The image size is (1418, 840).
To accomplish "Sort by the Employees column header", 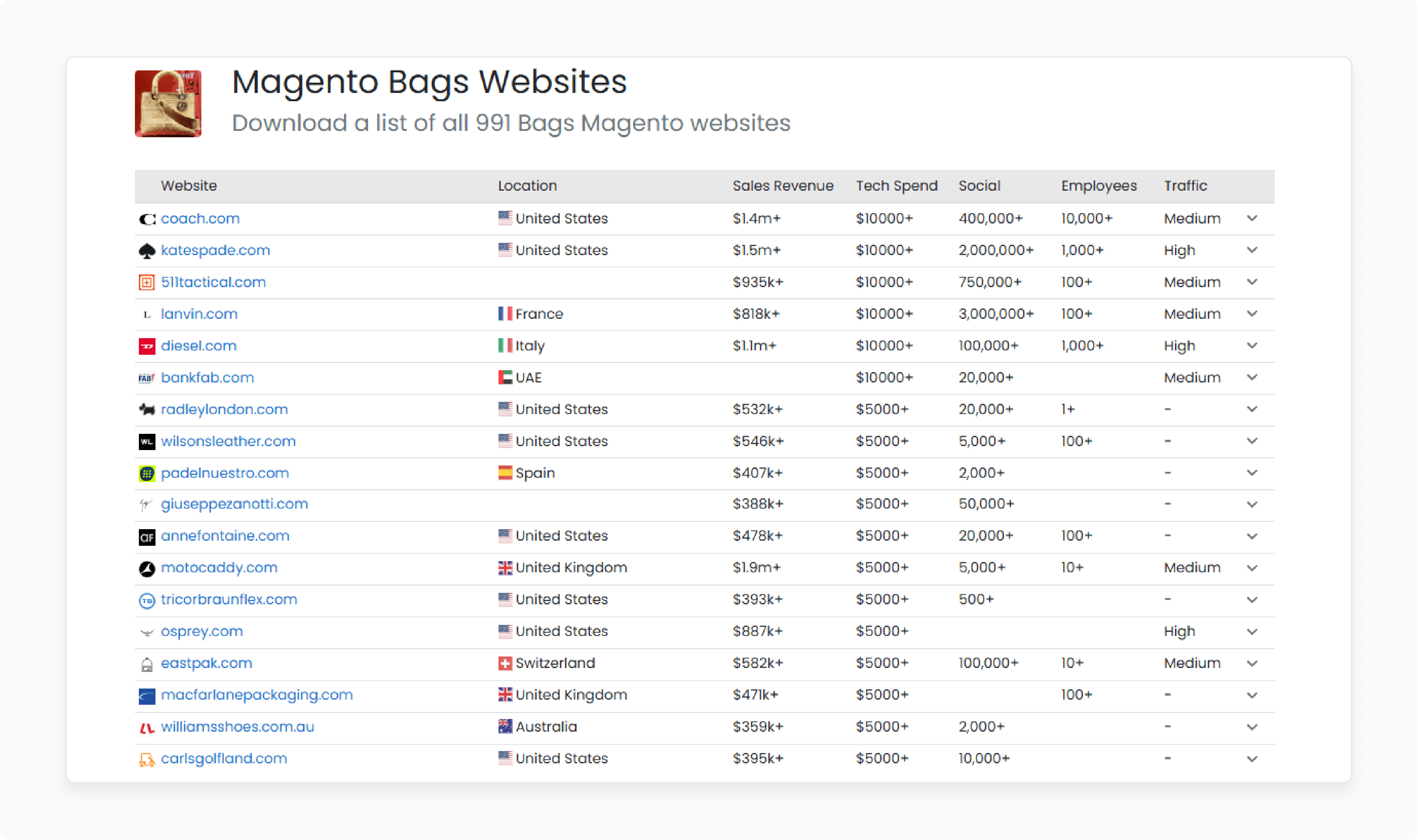I will 1099,185.
